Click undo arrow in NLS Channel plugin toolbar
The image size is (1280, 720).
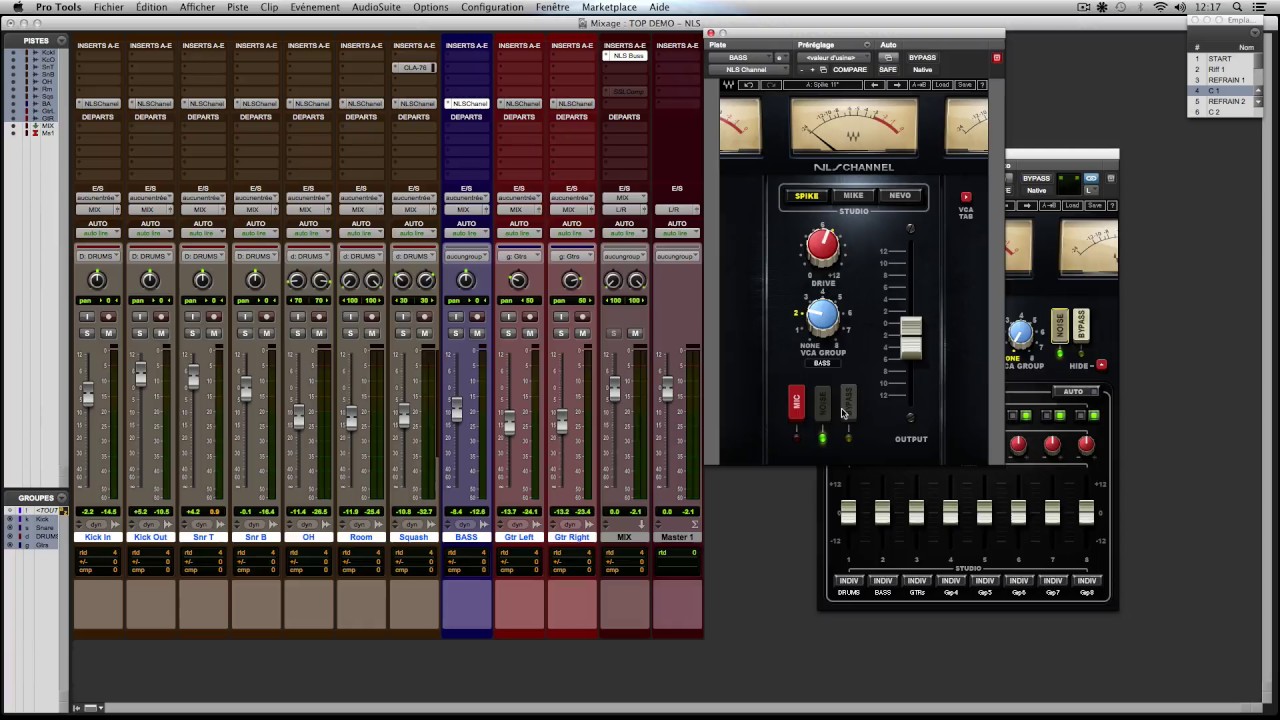point(750,85)
